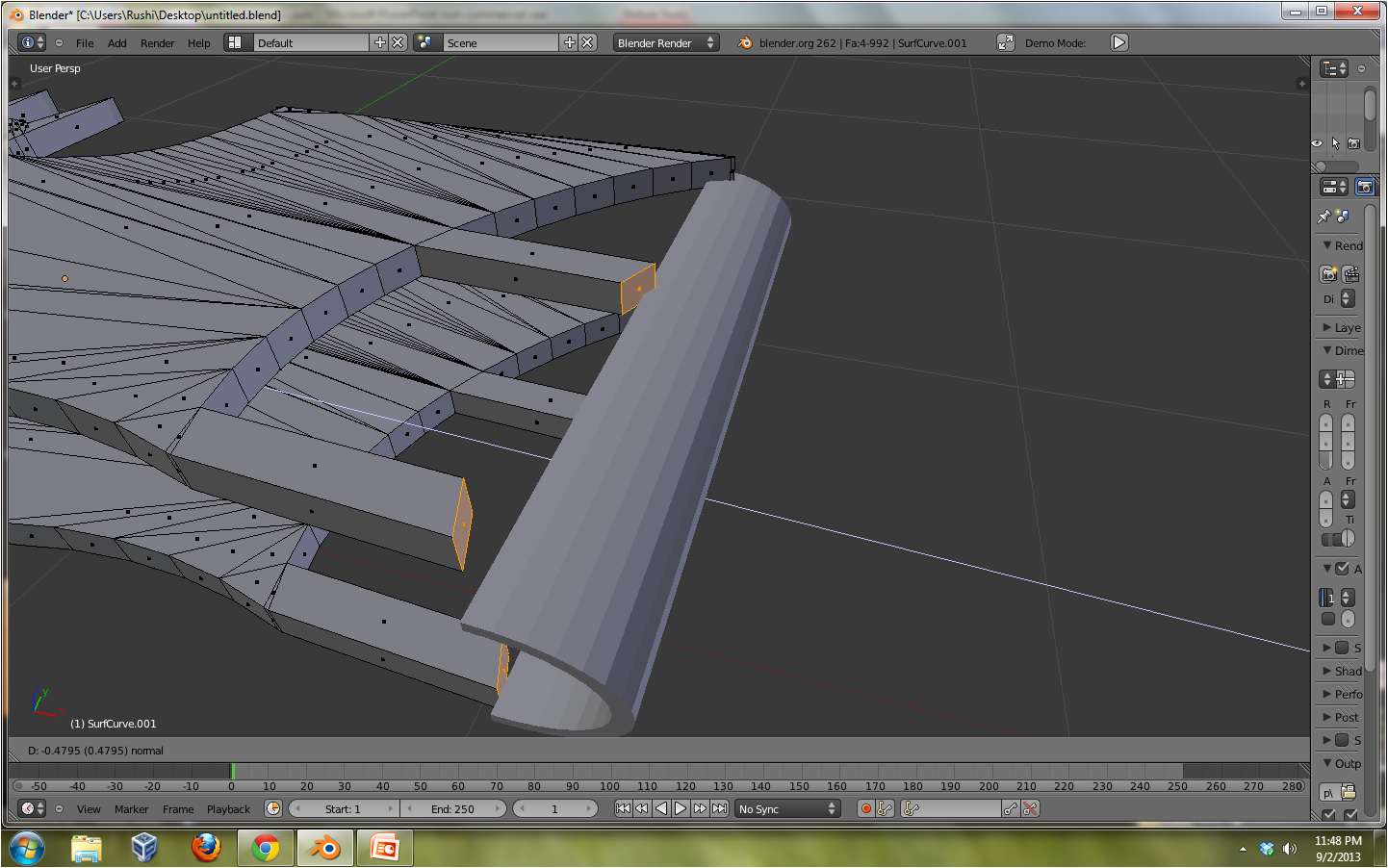The height and width of the screenshot is (868, 1388).
Task: Toggle outliner renderability camera icon
Action: pyautogui.click(x=1354, y=143)
